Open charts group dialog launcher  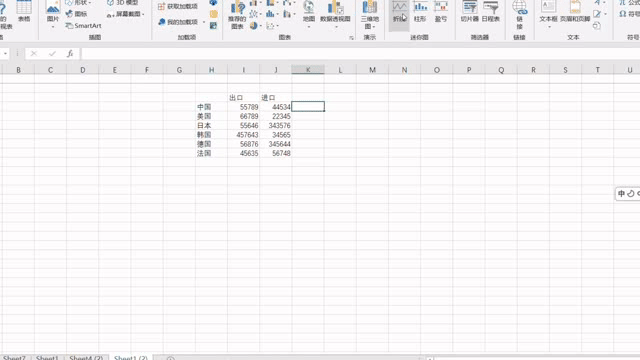(351, 38)
